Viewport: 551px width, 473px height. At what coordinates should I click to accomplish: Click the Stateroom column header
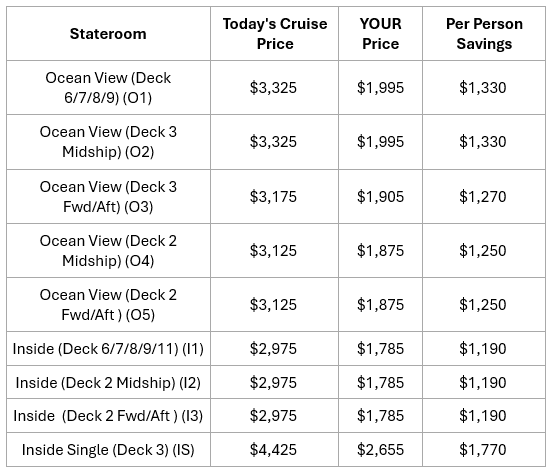[108, 34]
